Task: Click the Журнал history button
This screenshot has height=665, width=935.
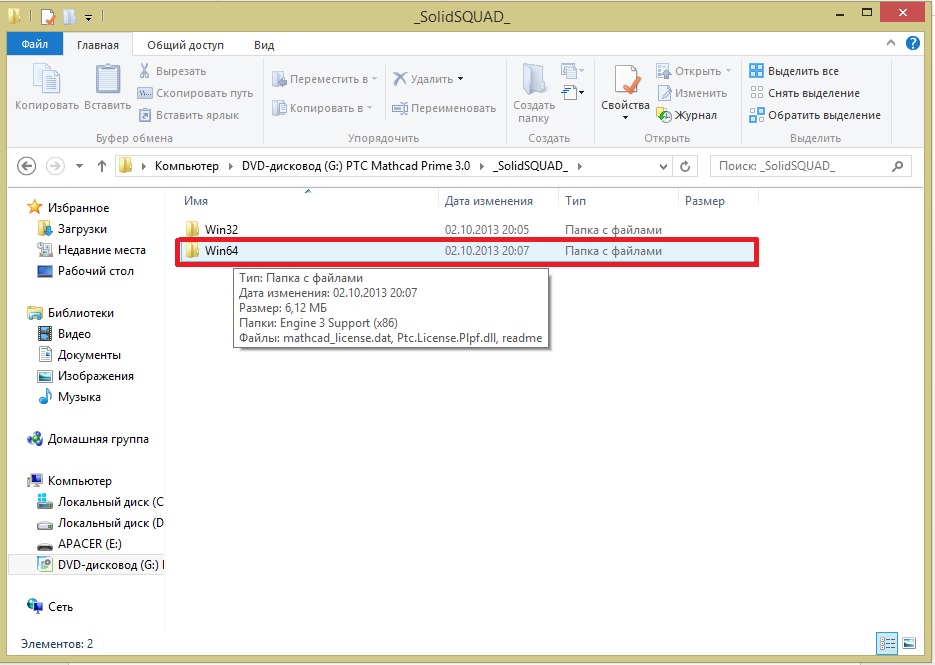Action: 686,115
